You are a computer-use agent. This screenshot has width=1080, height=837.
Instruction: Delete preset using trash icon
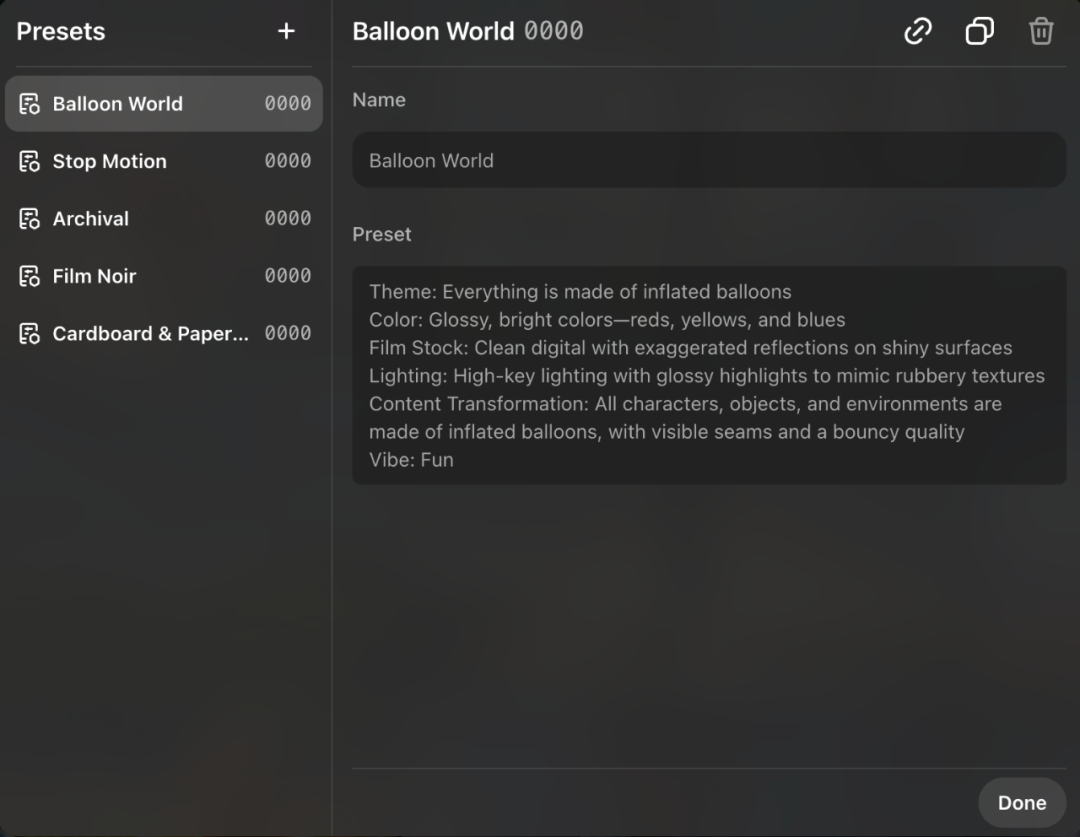tap(1041, 31)
